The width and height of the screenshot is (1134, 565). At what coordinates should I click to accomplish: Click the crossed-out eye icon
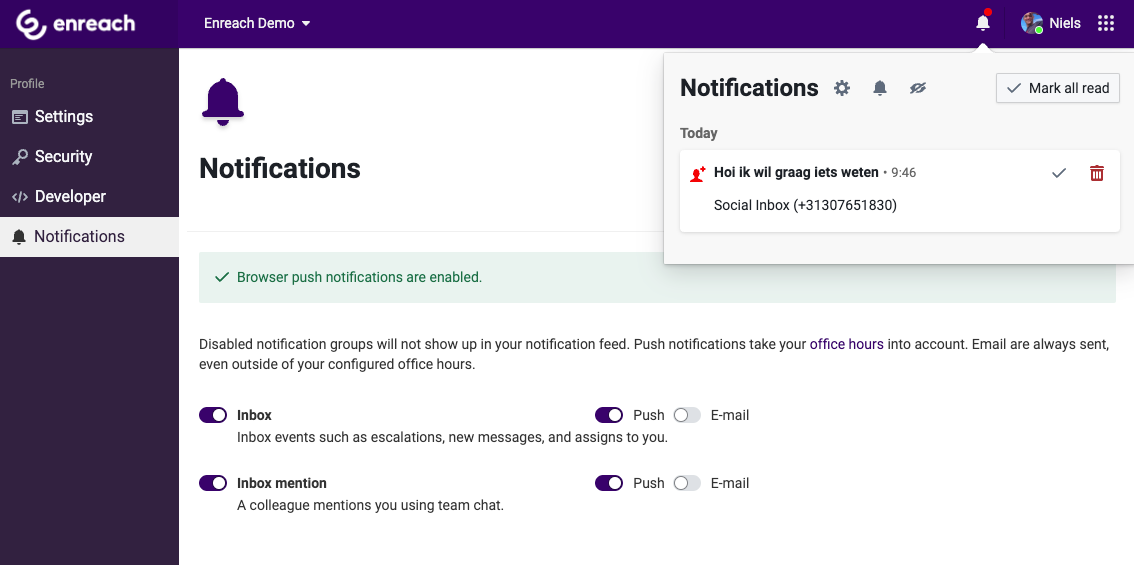click(918, 88)
